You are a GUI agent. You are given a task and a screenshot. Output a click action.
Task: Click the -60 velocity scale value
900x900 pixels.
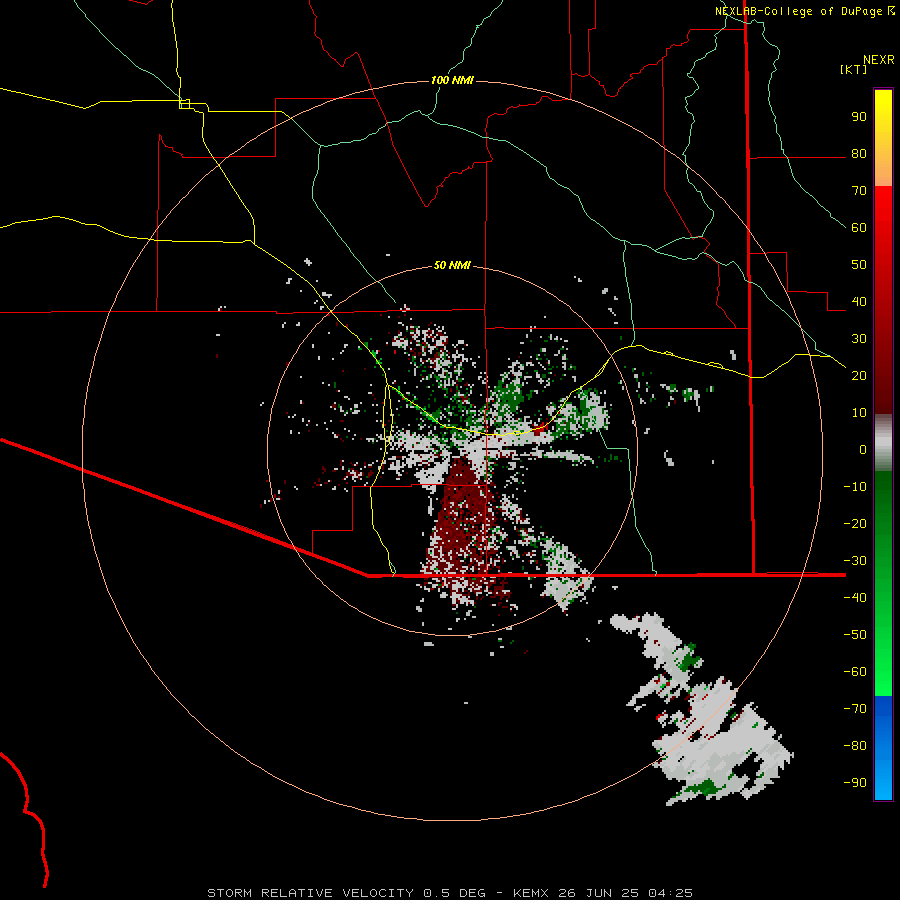pyautogui.click(x=855, y=672)
